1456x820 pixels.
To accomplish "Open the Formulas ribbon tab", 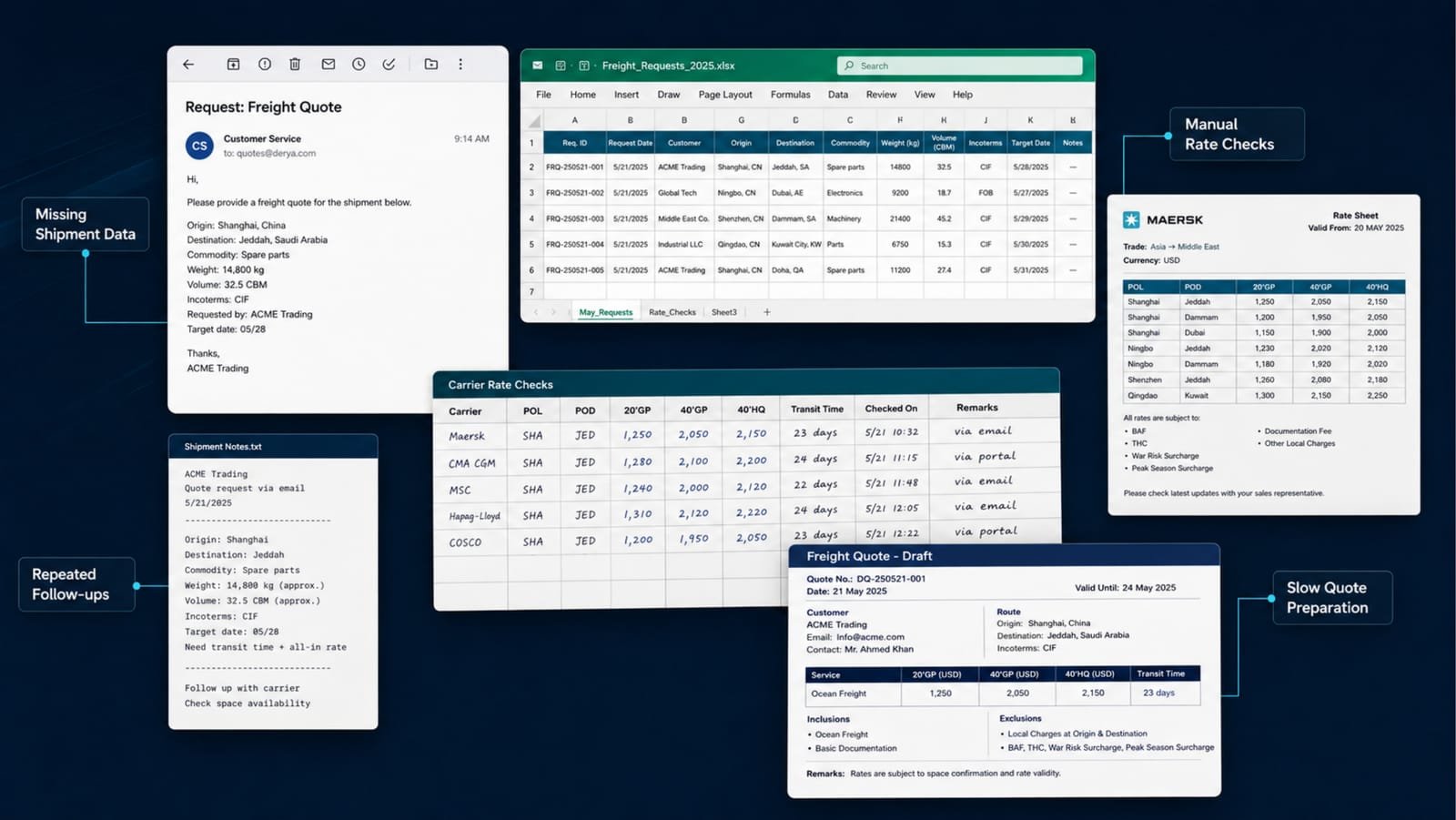I will [790, 95].
